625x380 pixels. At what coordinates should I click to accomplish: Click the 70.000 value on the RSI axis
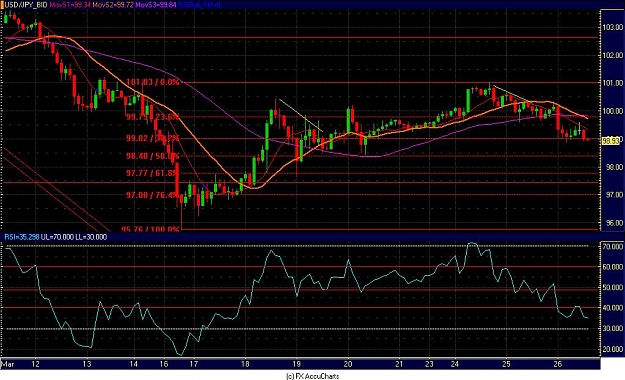tap(613, 246)
